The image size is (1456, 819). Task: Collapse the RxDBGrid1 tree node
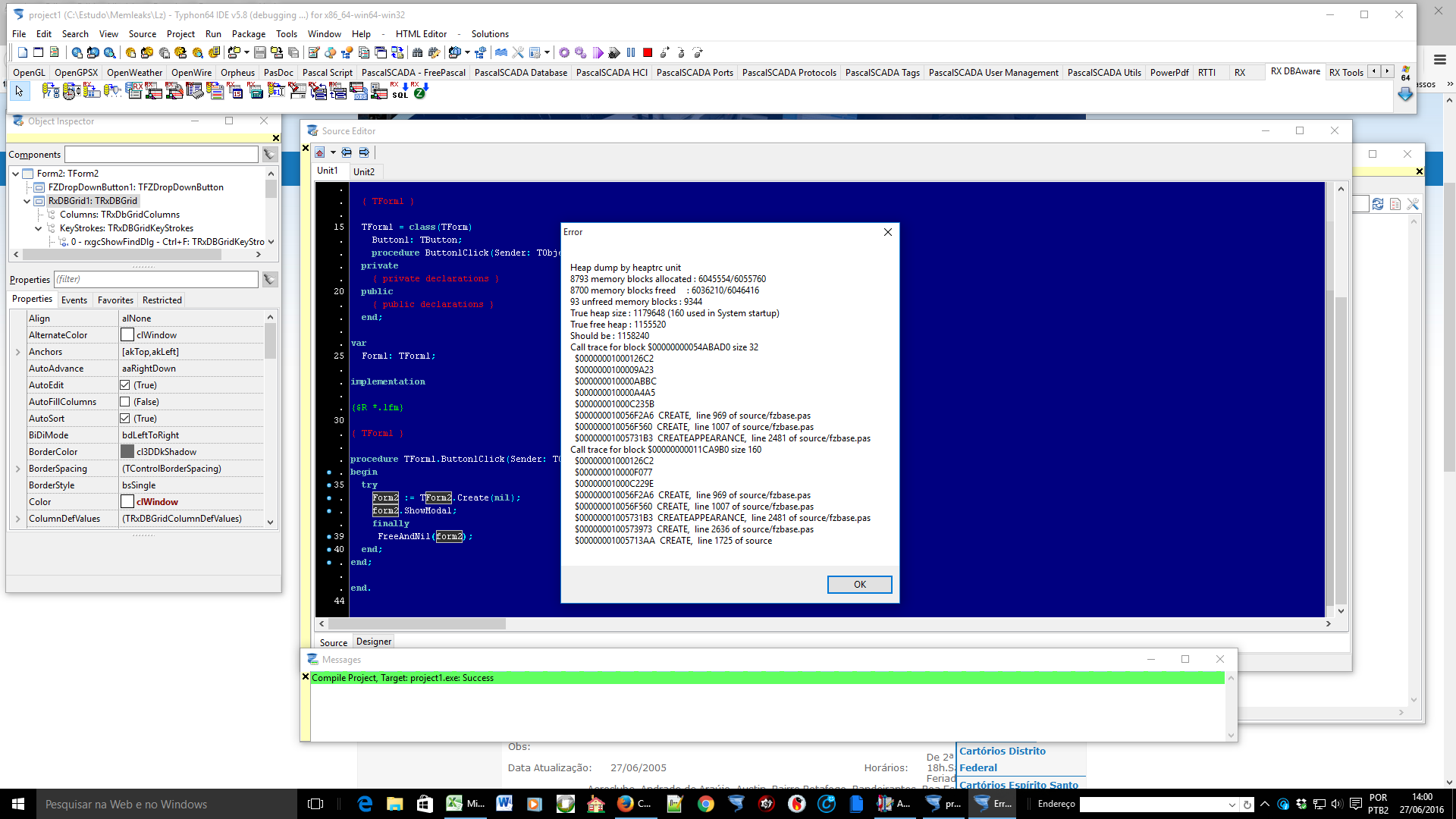(27, 201)
